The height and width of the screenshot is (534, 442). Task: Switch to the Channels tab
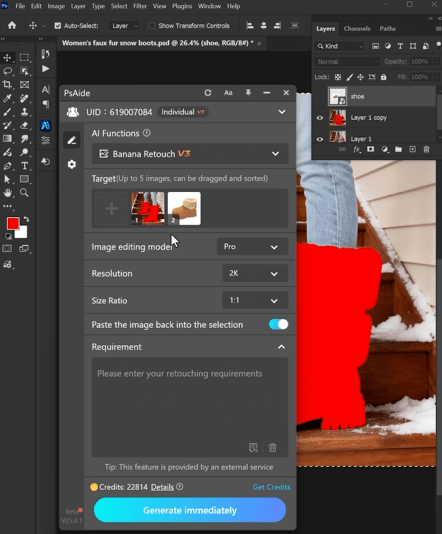(357, 29)
